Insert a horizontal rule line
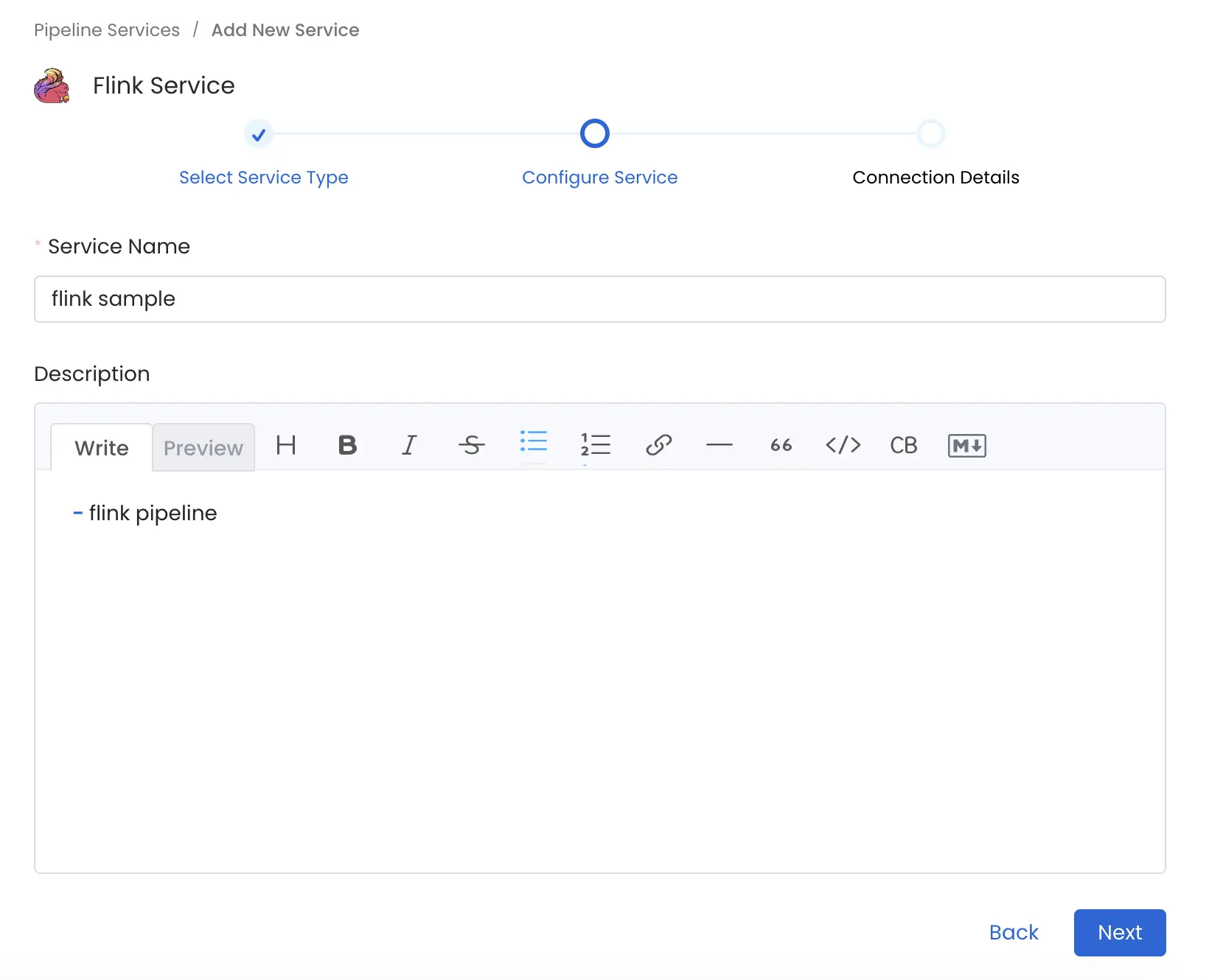 (x=719, y=445)
